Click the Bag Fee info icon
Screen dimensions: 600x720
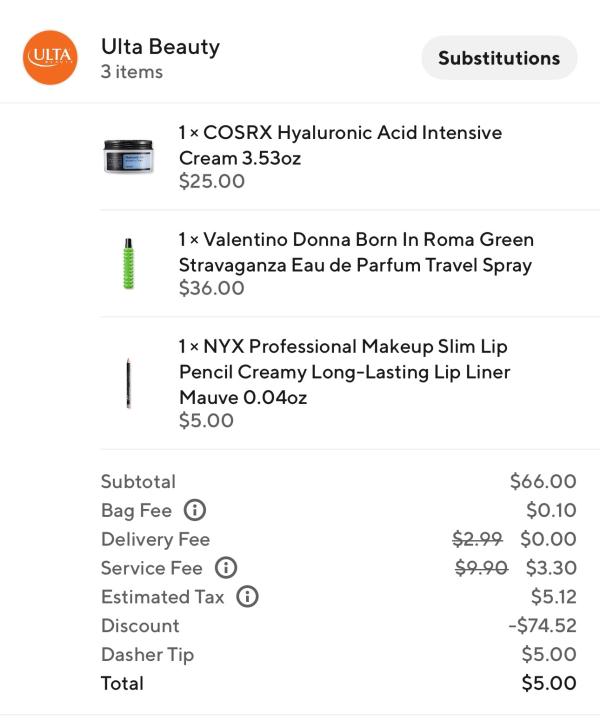click(195, 510)
